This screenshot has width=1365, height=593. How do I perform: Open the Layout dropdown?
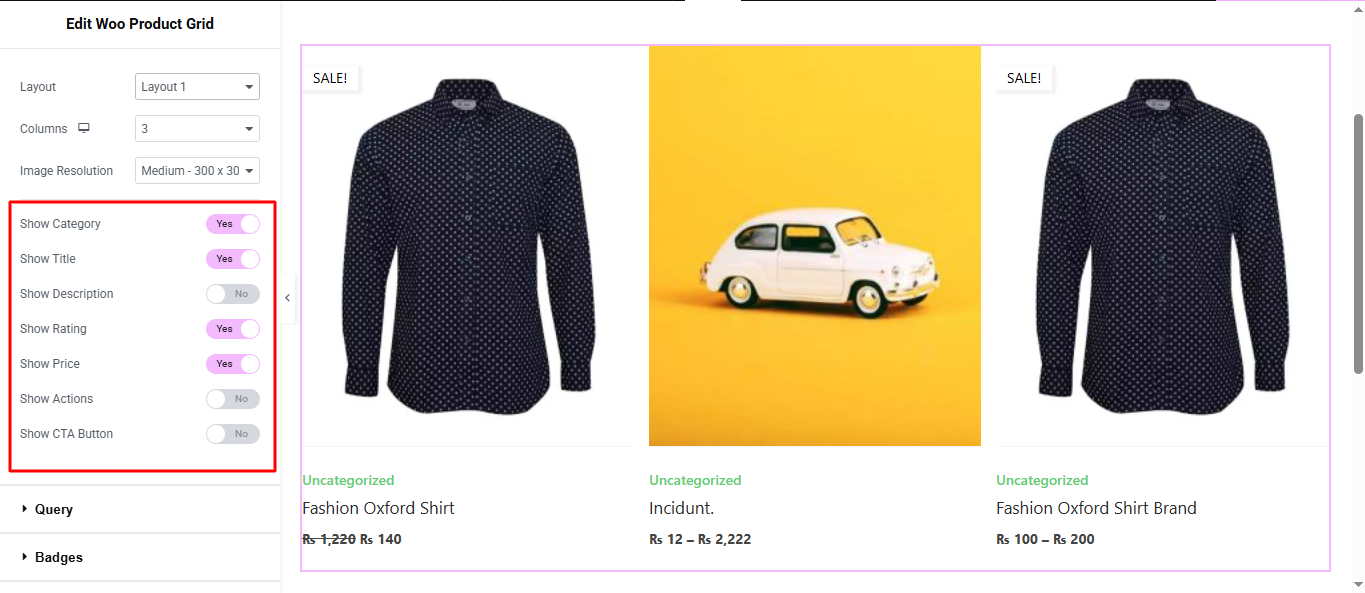tap(197, 87)
